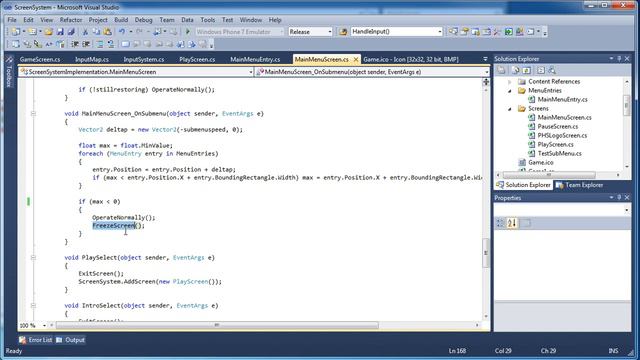
Task: Click the Undo arrow icon
Action: [x=122, y=31]
